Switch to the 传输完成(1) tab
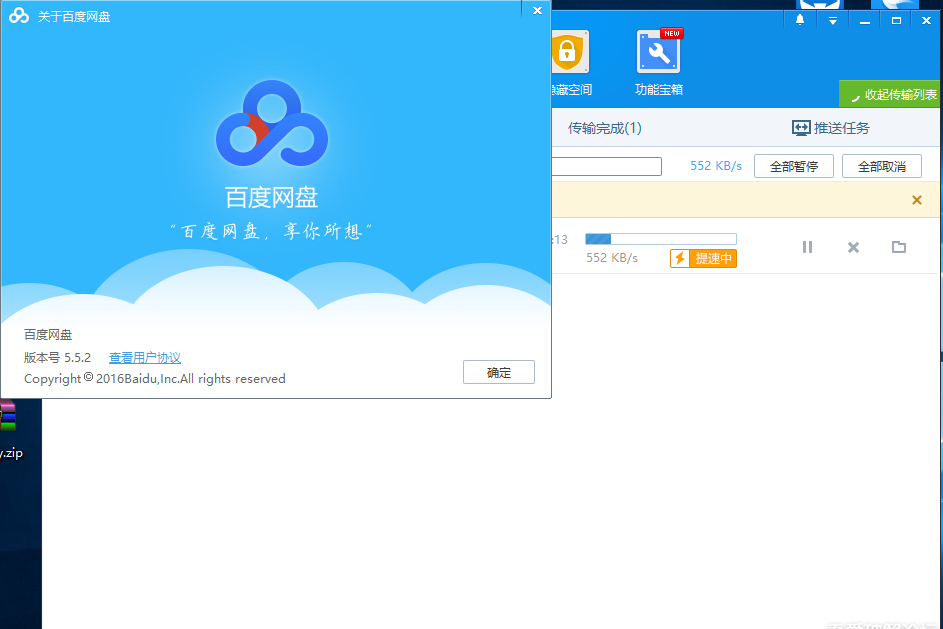Screen dimensions: 943x629 604,128
